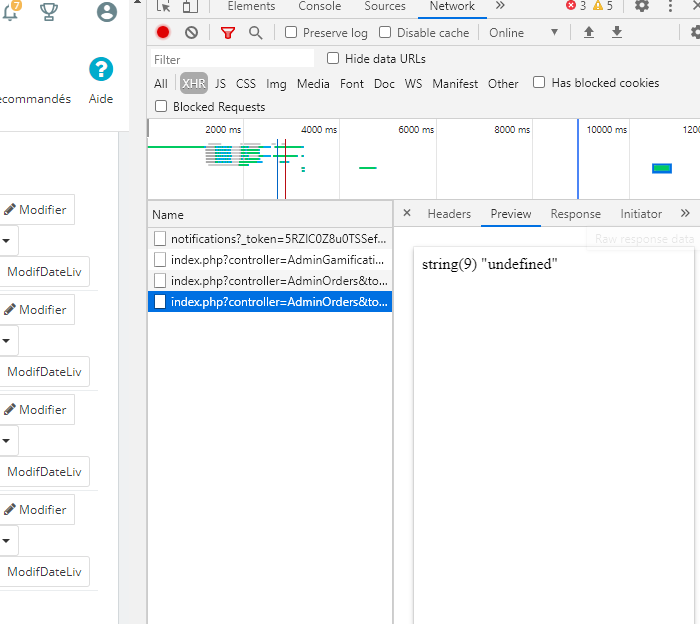Click the trophy icon in header
700x624 pixels.
point(49,12)
